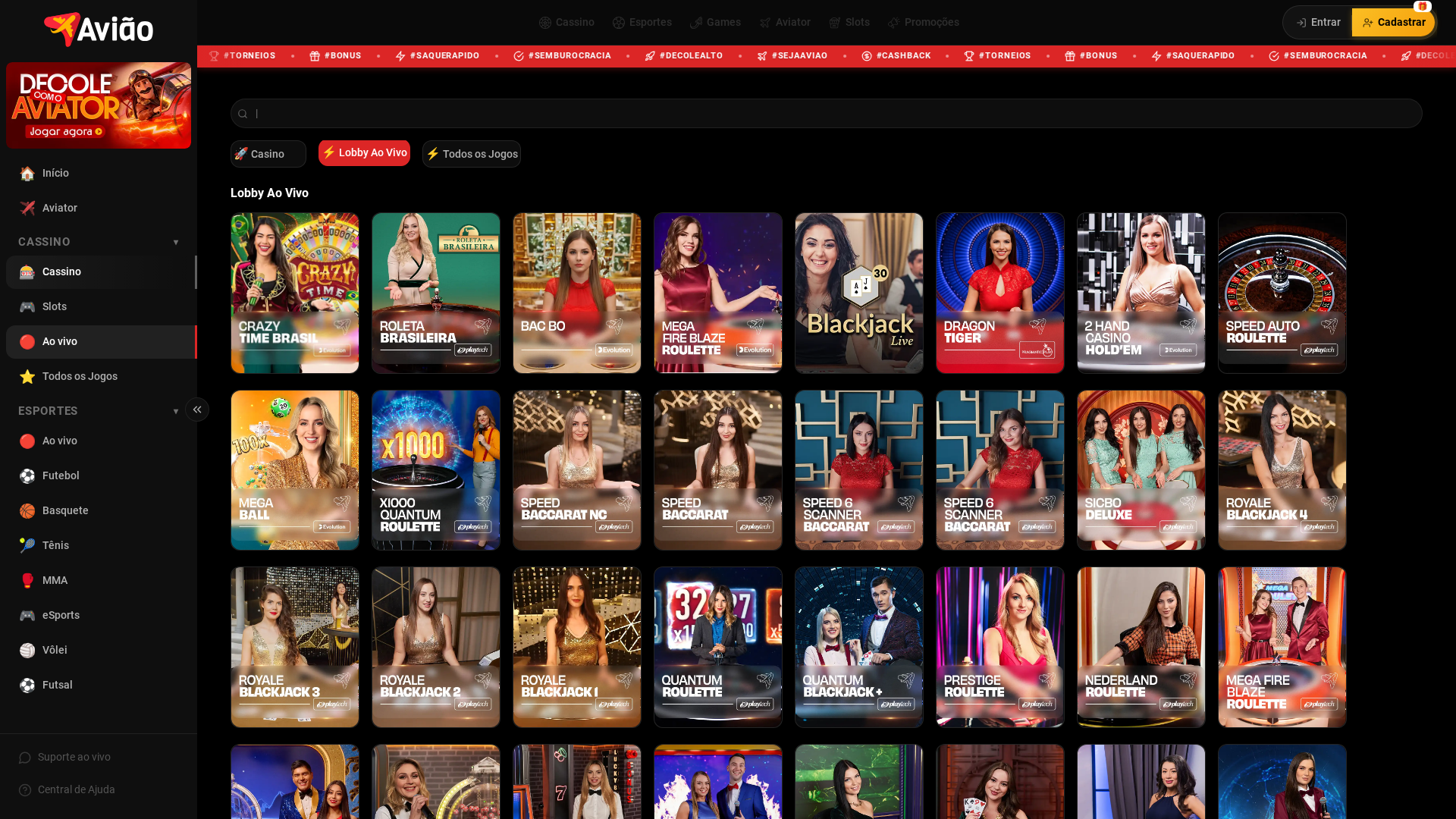Click the Basquete basketball icon
1456x819 pixels.
click(27, 510)
